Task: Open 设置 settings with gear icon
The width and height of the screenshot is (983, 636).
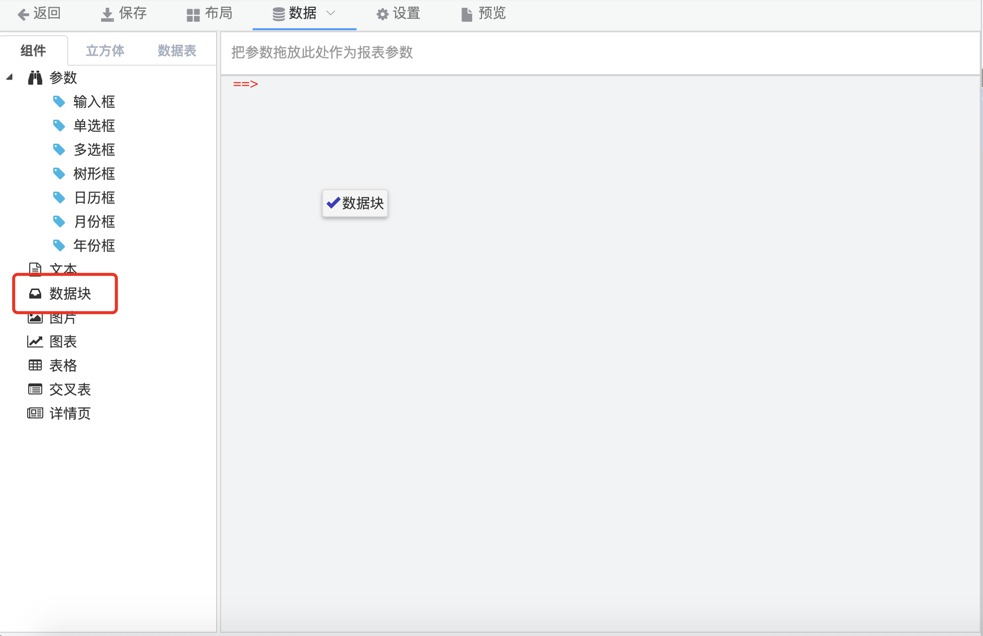Action: click(x=398, y=14)
